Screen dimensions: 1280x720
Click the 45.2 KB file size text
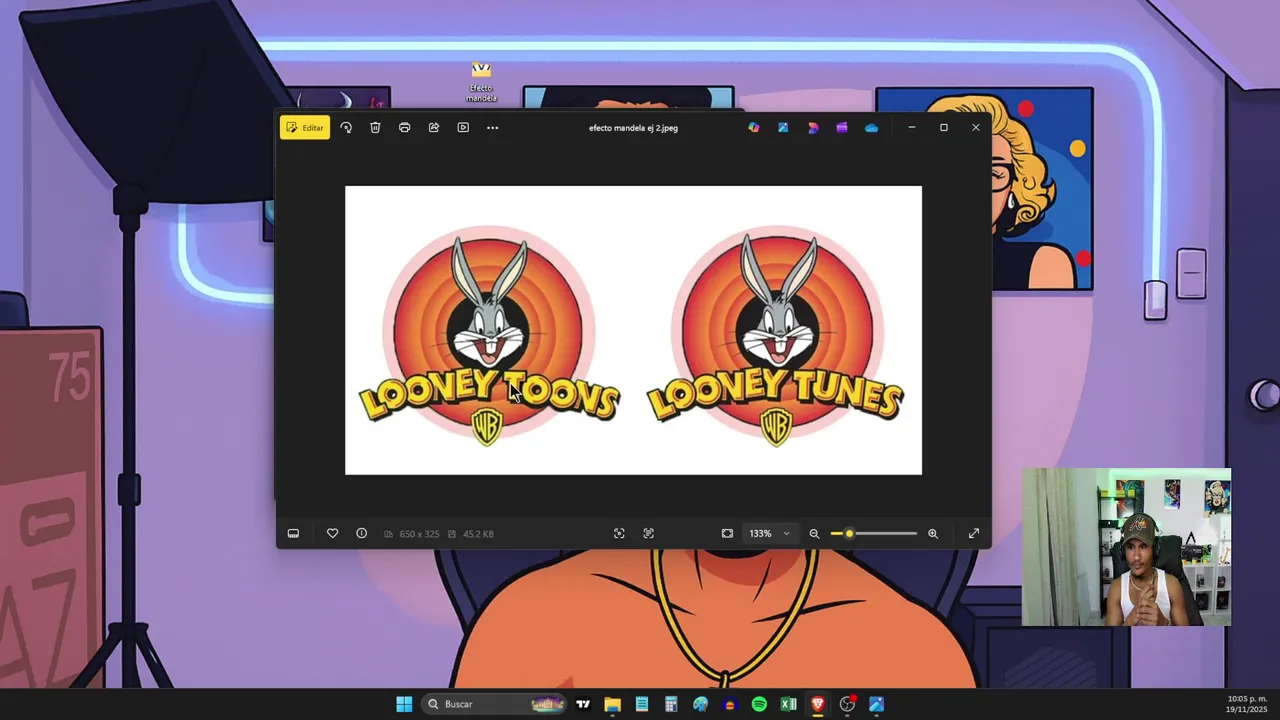point(478,534)
